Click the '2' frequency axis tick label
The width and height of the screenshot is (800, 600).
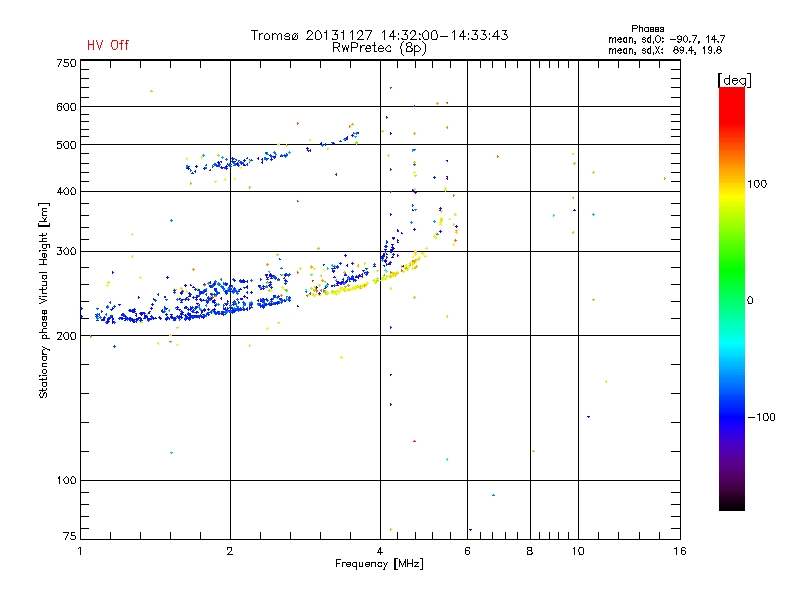[x=230, y=551]
